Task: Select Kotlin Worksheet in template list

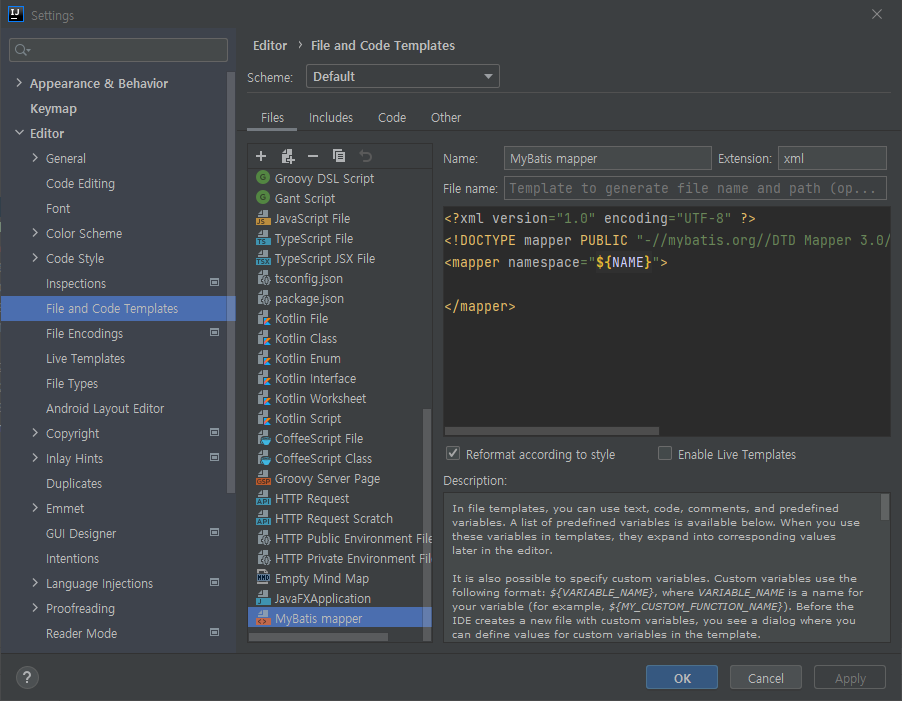Action: [320, 399]
